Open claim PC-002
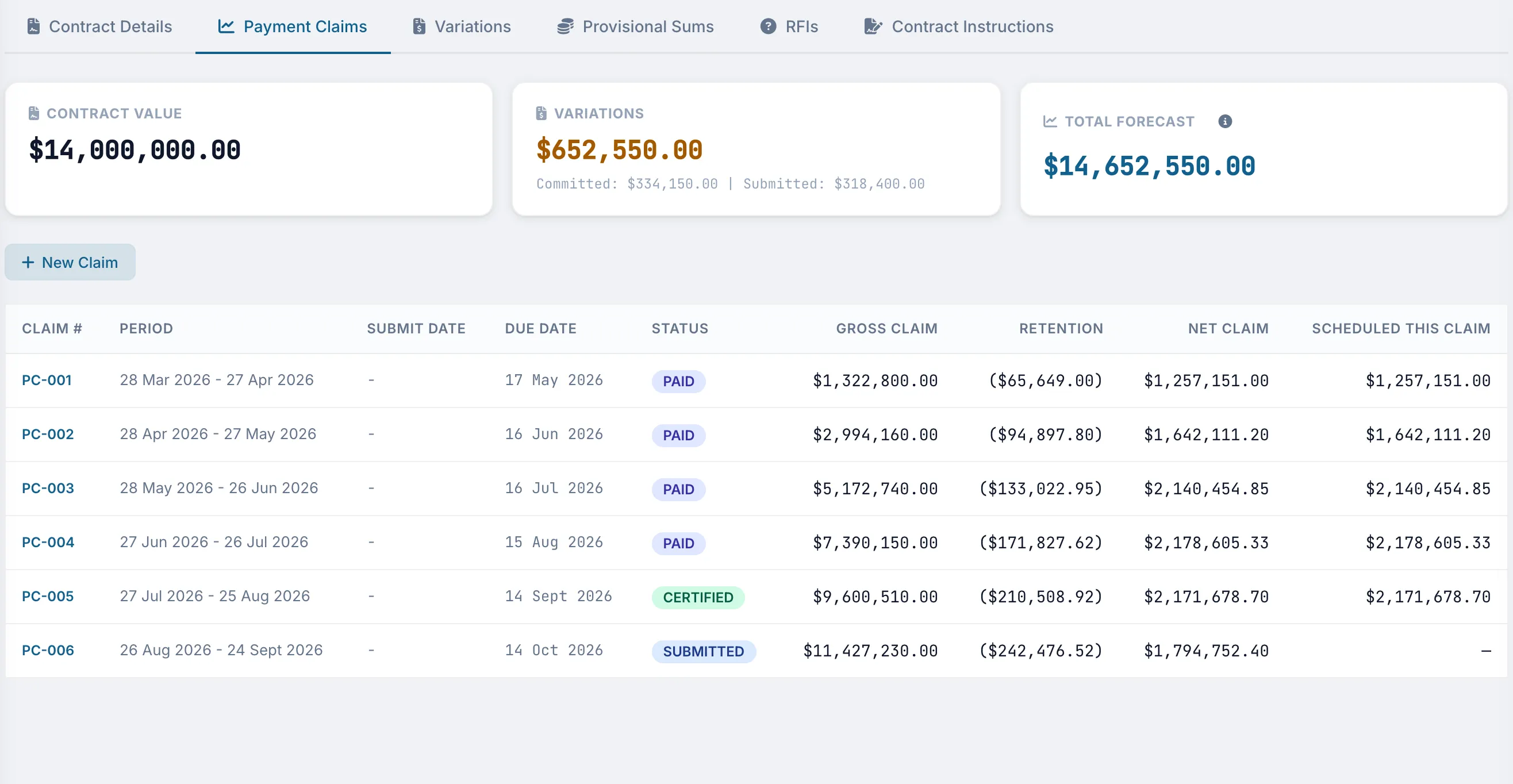1513x784 pixels. (x=48, y=434)
